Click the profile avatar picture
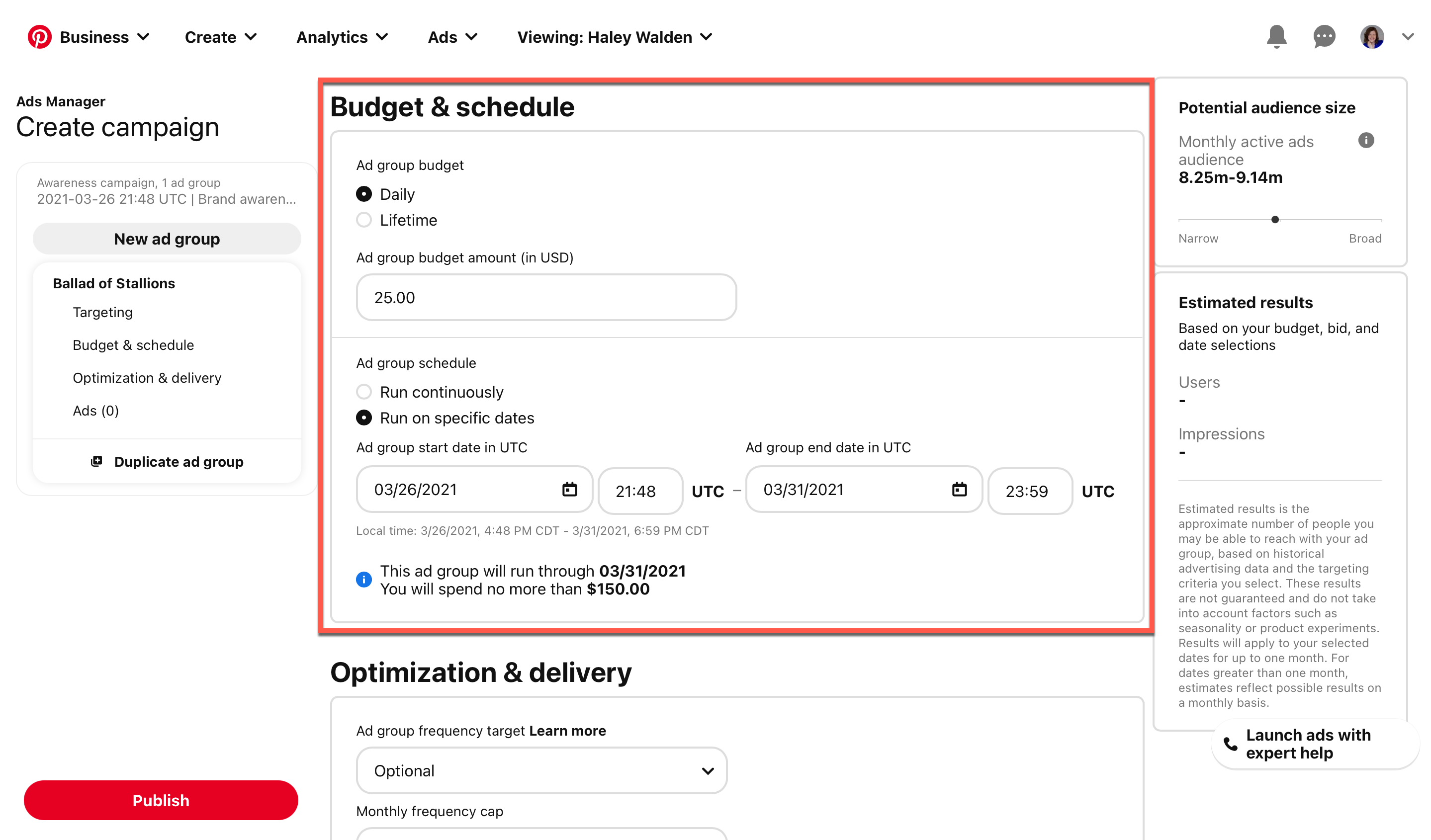 (x=1371, y=37)
